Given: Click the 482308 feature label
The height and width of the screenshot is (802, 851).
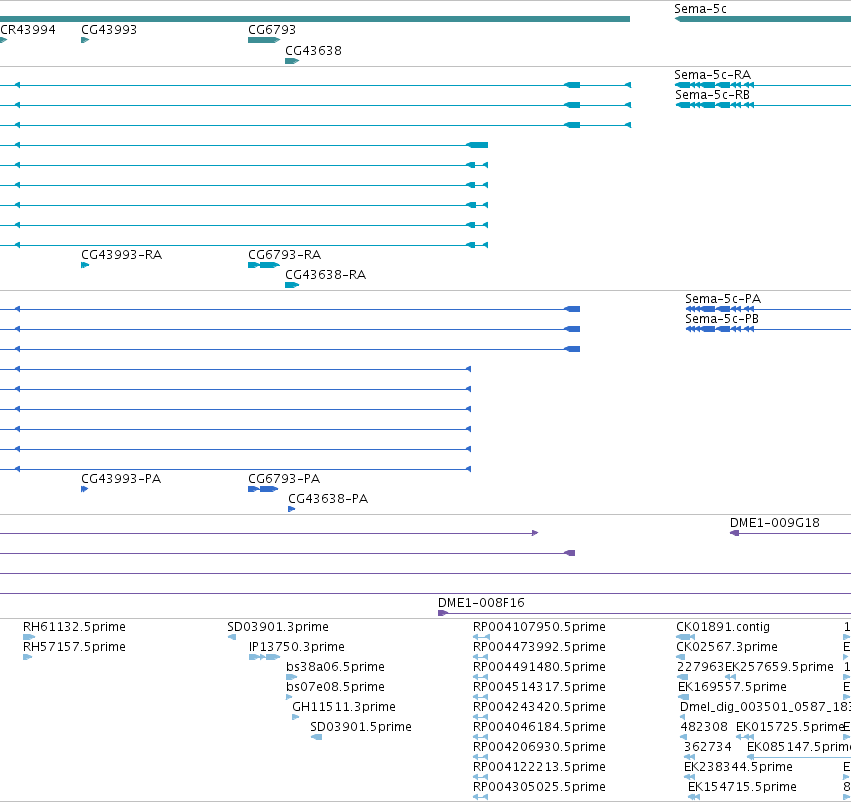Looking at the screenshot, I should click(703, 727).
